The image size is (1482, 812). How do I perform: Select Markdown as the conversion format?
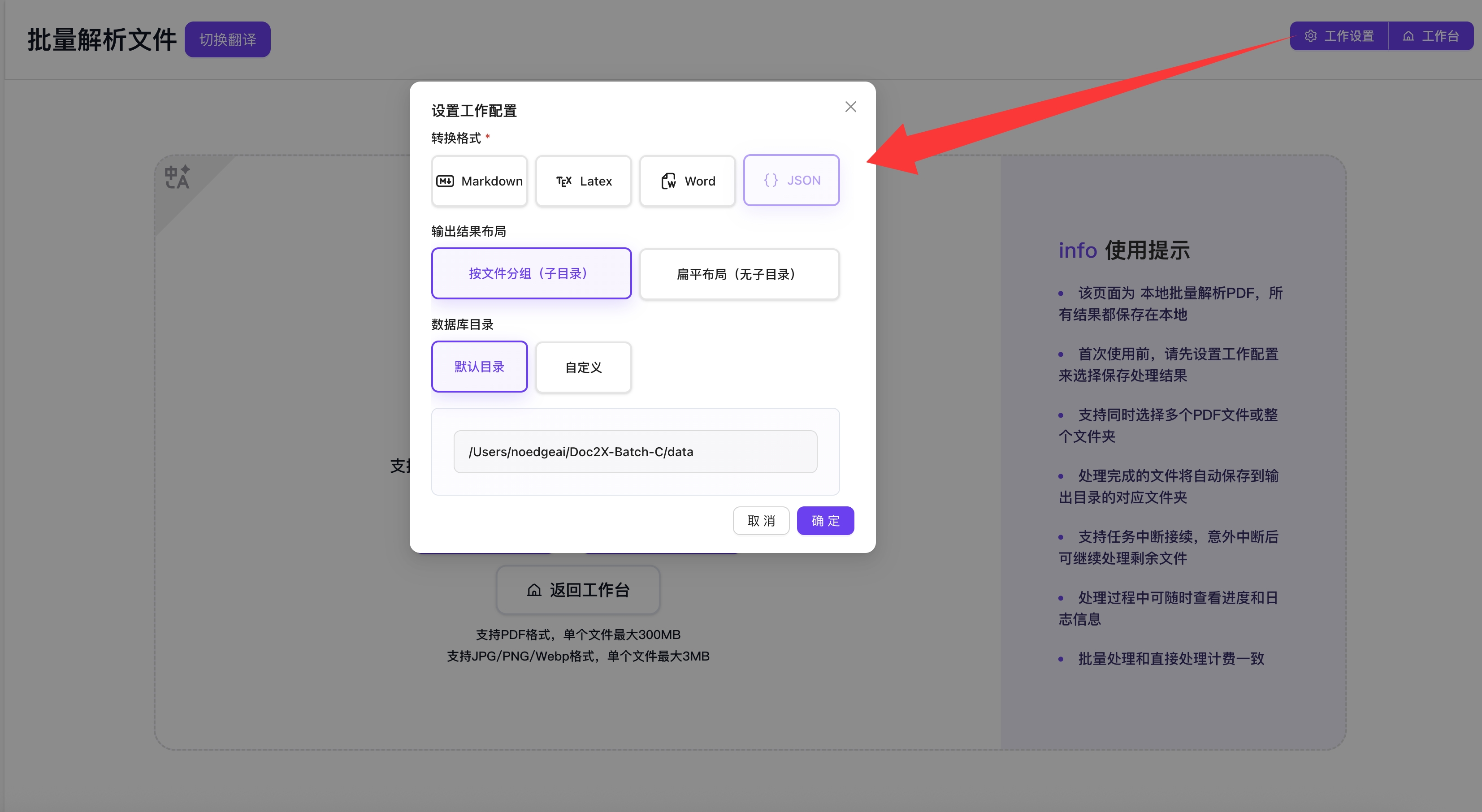[479, 181]
